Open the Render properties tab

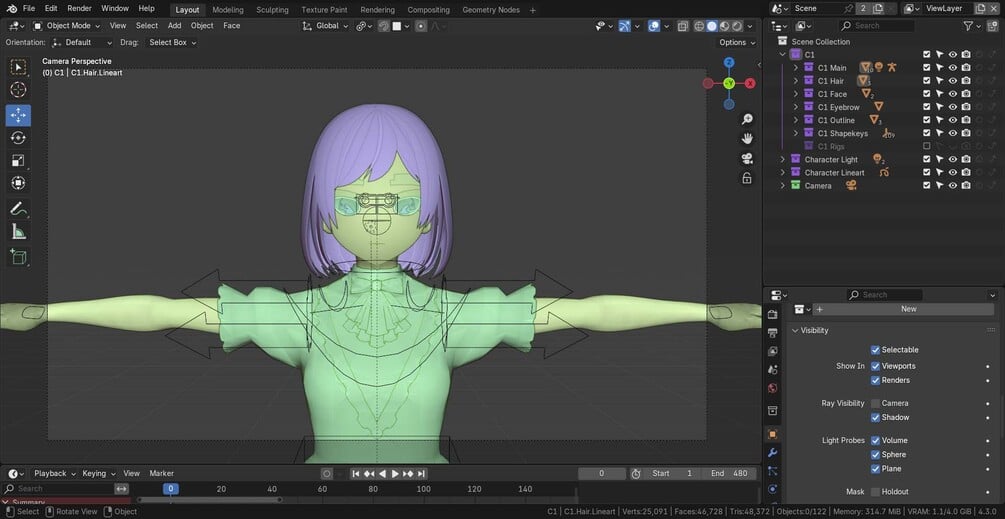click(772, 314)
